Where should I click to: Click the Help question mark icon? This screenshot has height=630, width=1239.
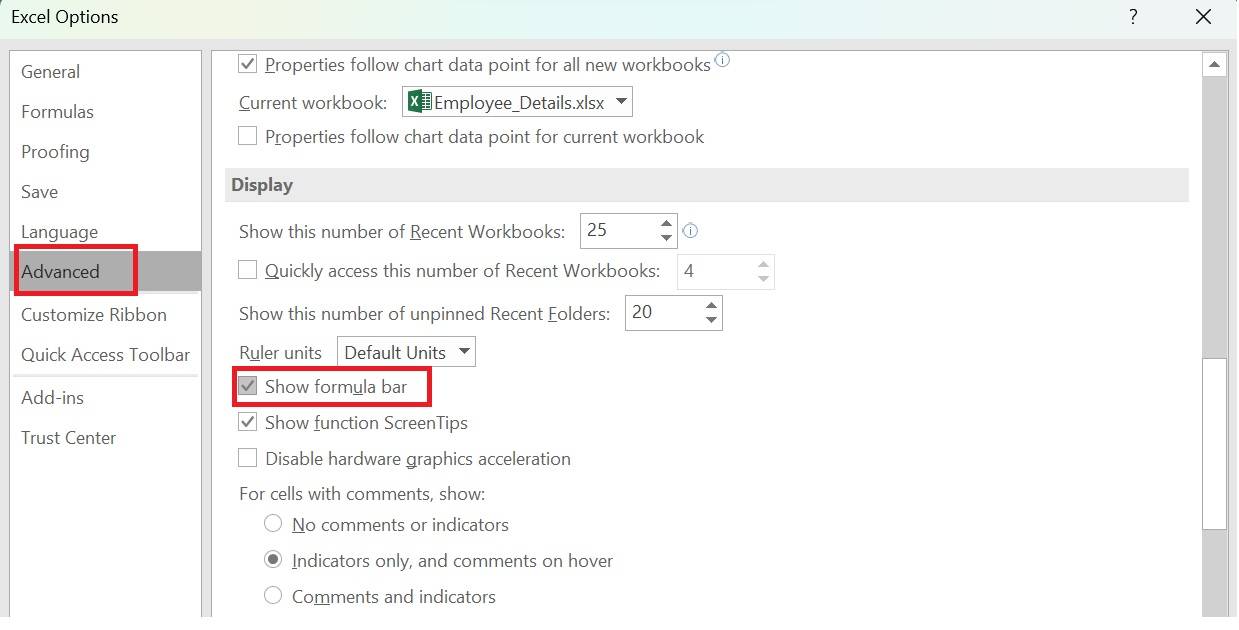(1133, 17)
